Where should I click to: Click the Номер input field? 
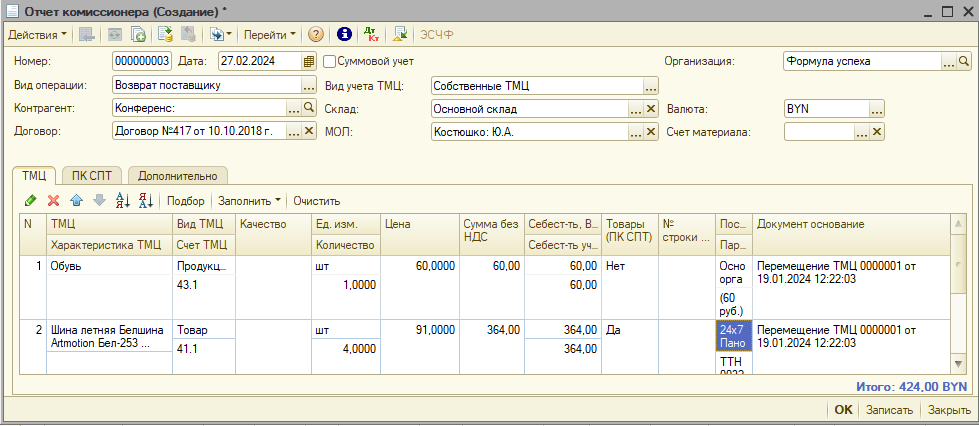(x=142, y=61)
